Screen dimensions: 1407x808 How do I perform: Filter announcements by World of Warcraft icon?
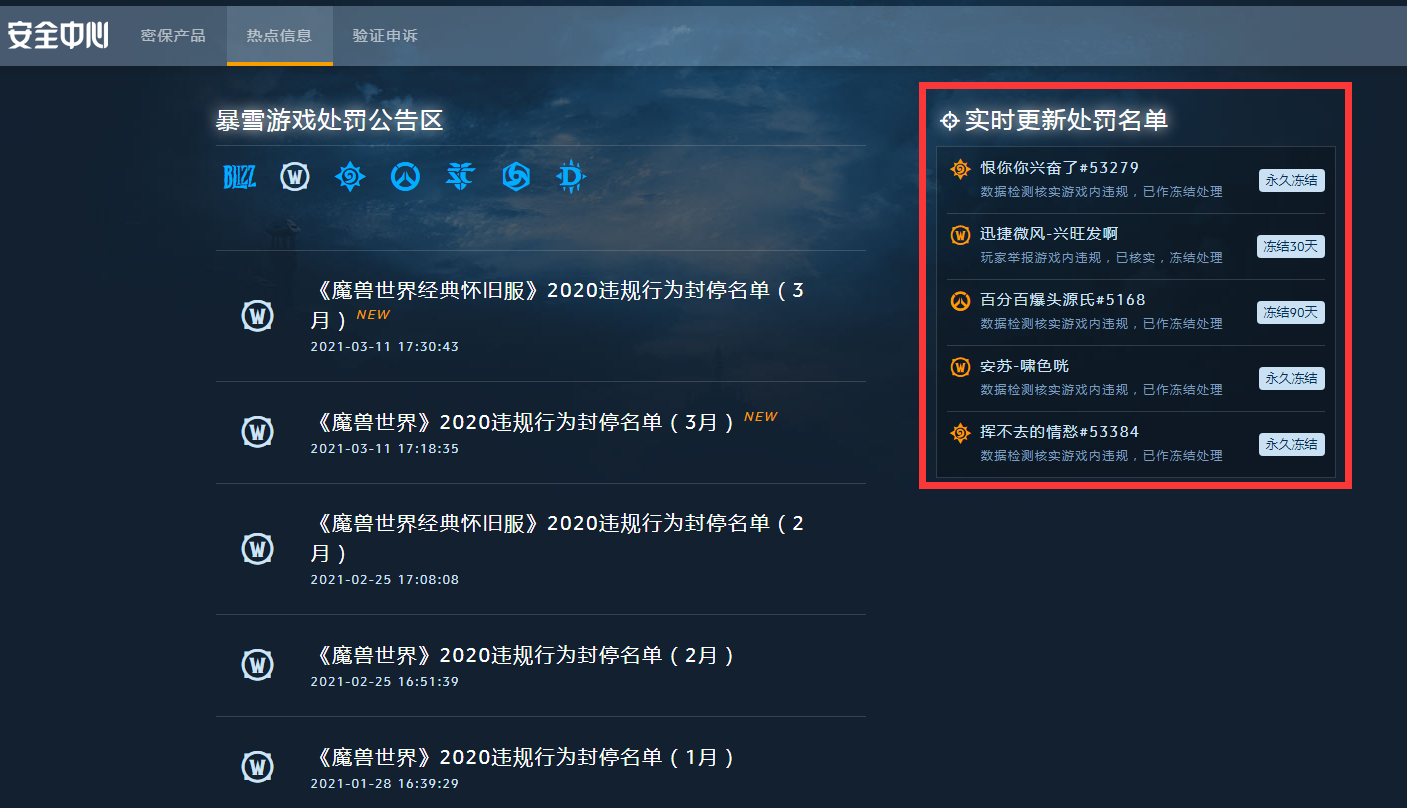click(294, 177)
